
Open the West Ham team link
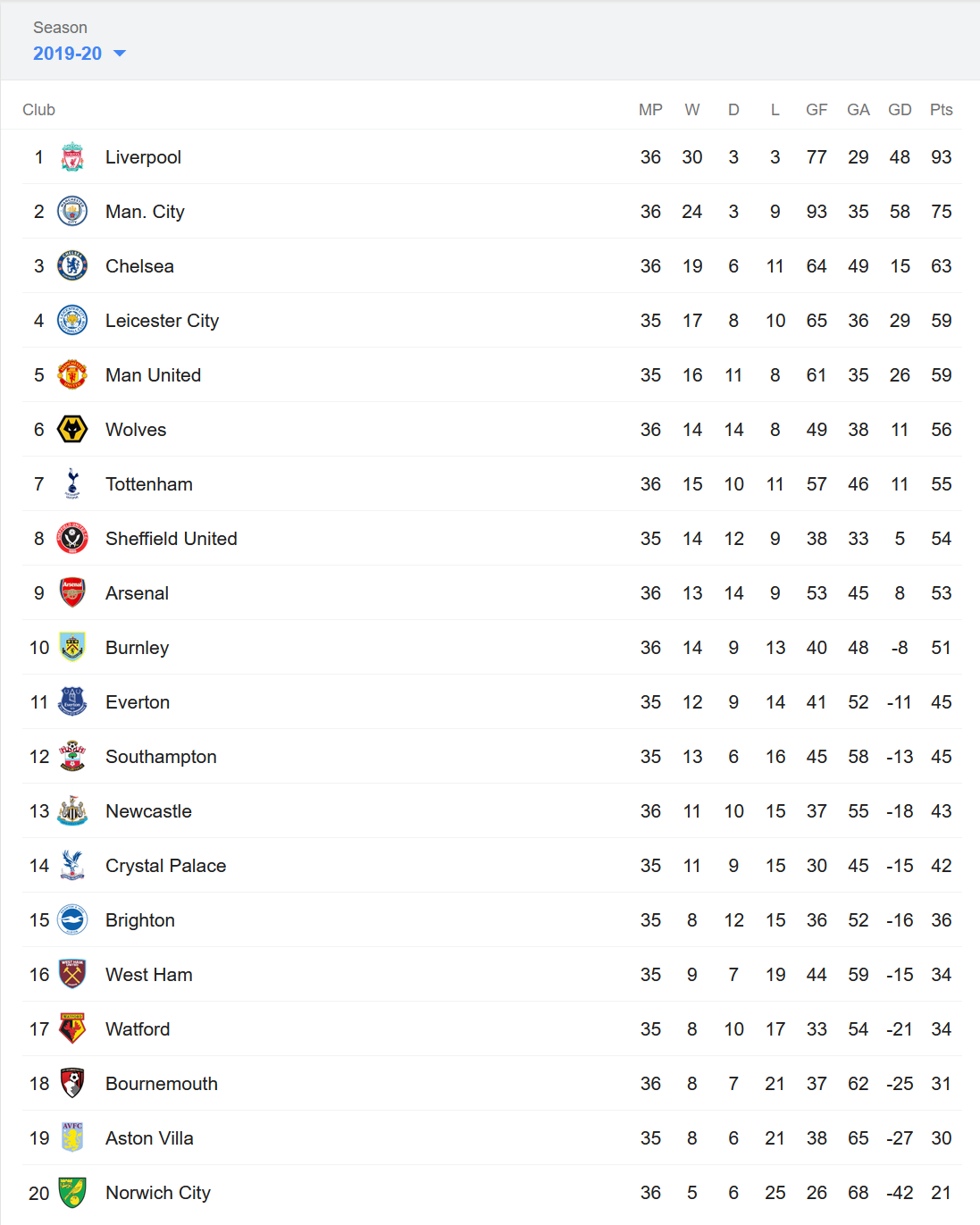coord(148,975)
